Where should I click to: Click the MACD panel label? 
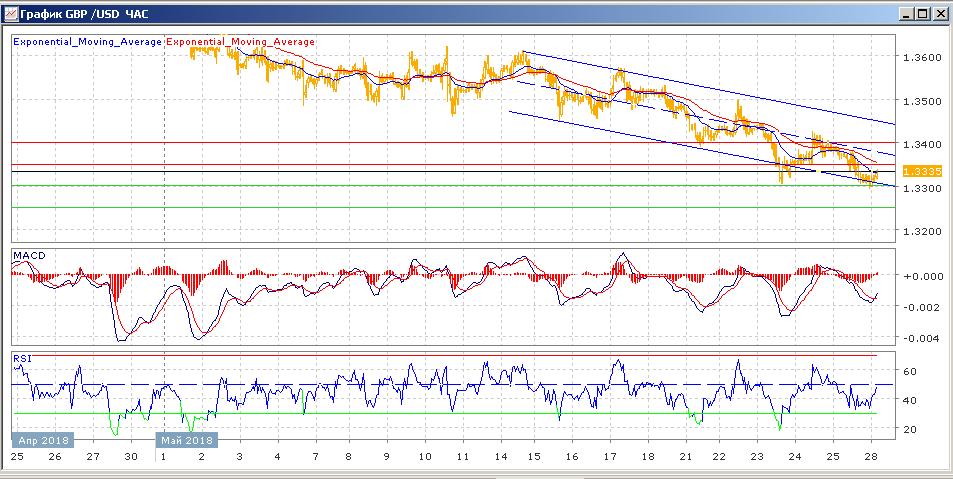tap(29, 255)
